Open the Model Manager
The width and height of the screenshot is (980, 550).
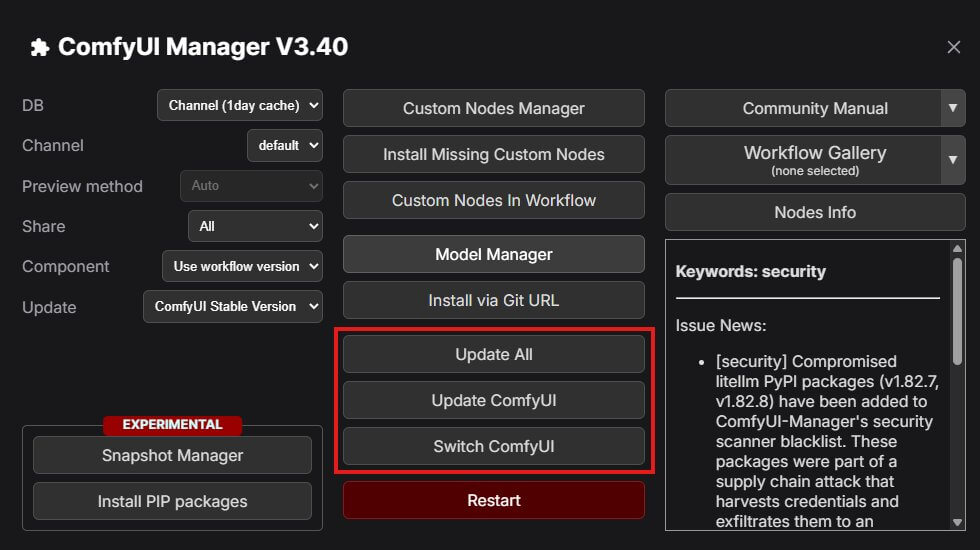pyautogui.click(x=494, y=254)
